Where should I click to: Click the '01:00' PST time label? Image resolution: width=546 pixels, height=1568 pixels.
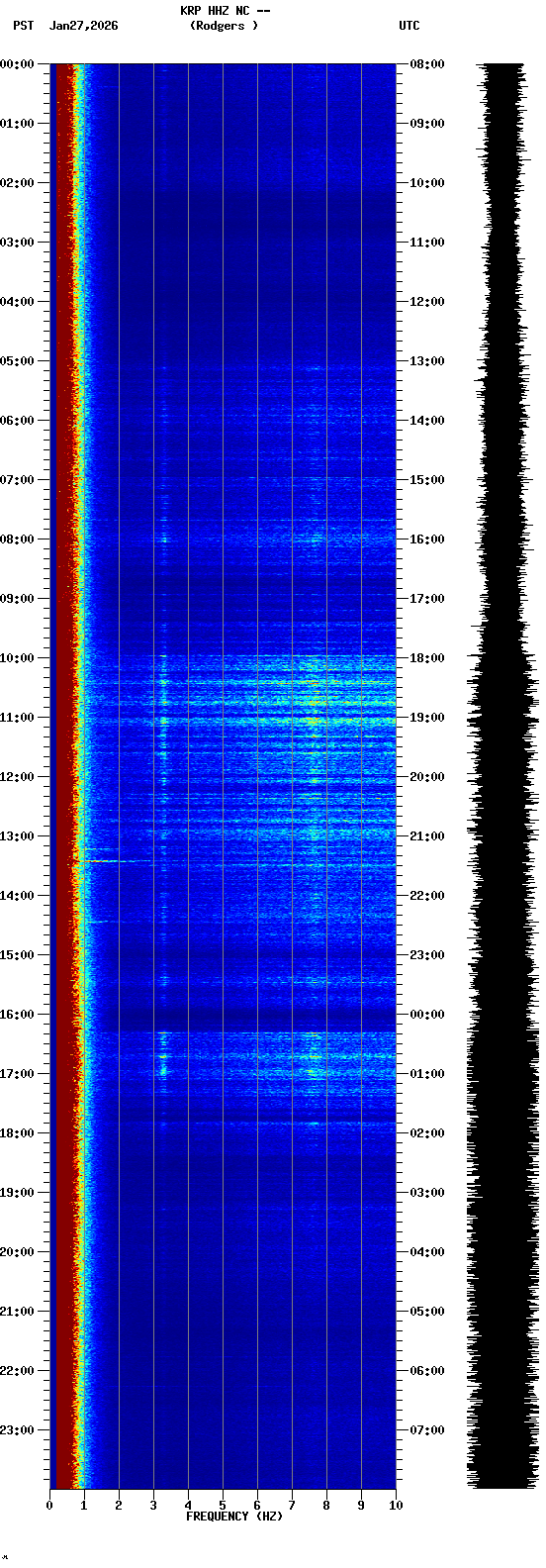pos(17,124)
